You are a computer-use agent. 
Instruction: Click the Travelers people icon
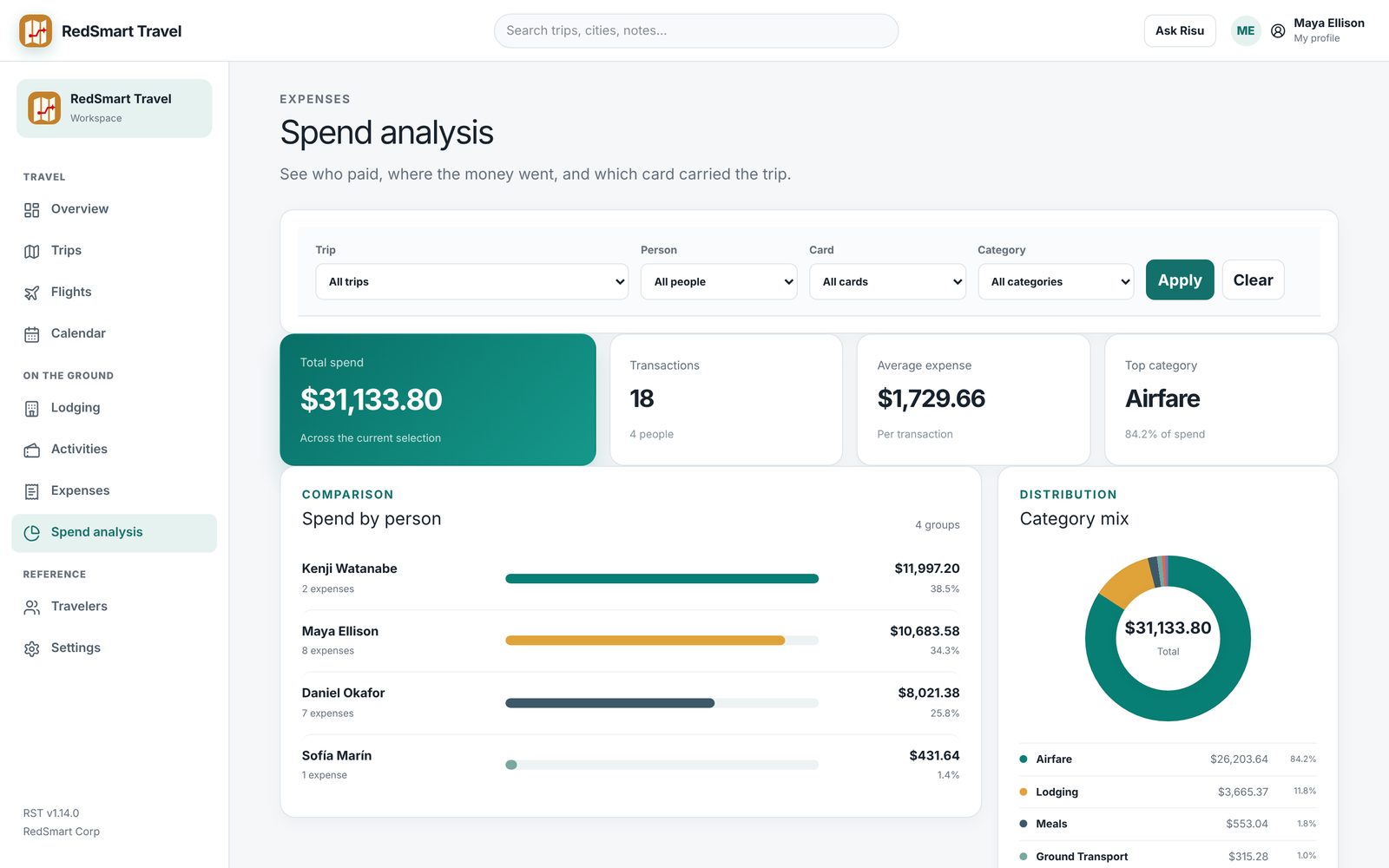tap(32, 608)
